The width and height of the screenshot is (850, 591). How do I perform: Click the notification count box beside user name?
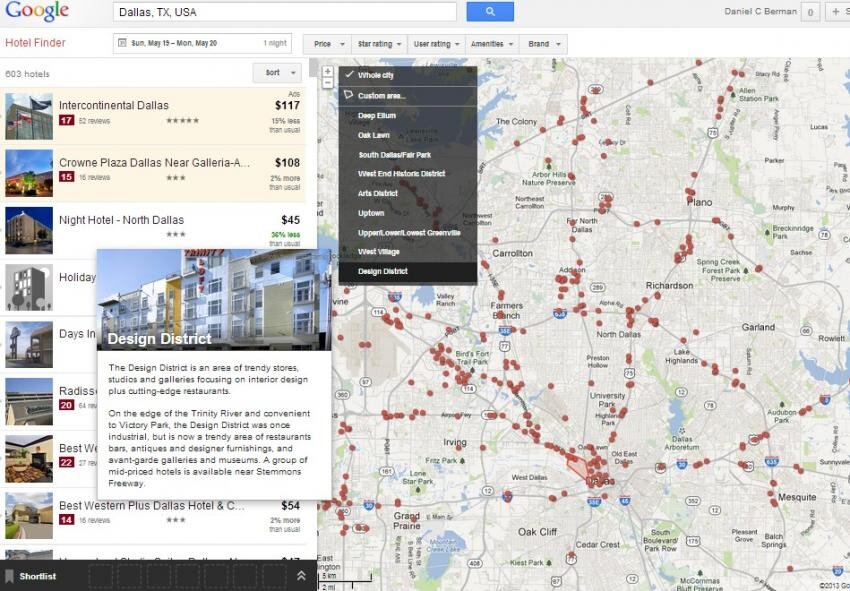coord(810,12)
